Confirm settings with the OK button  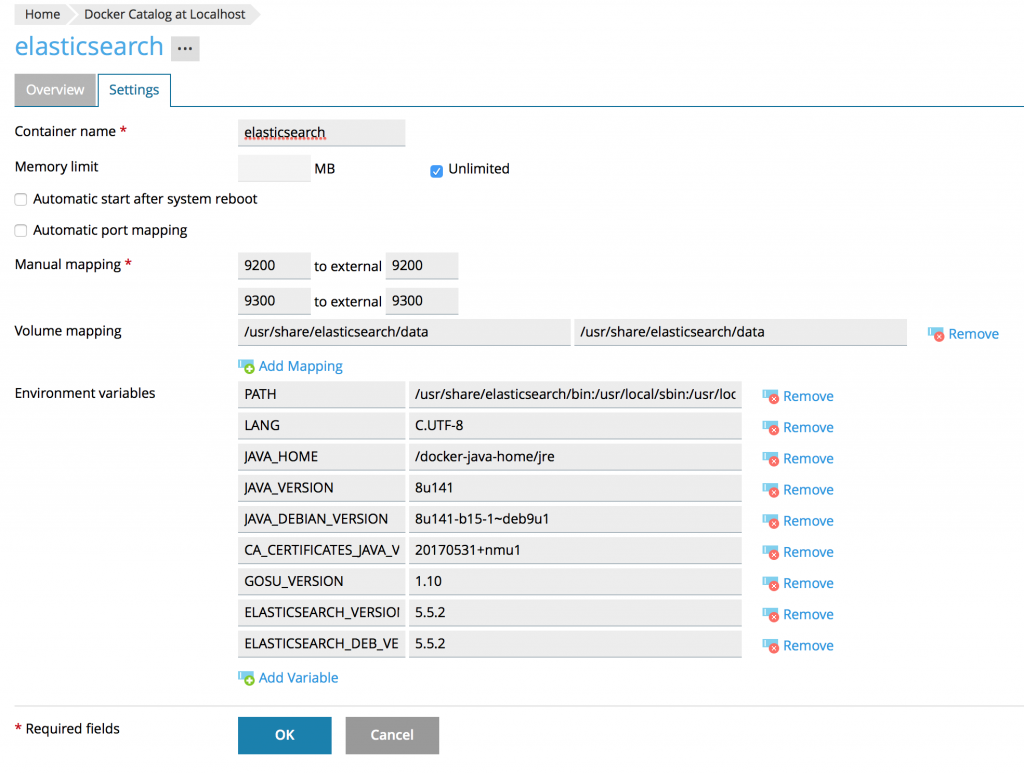pyautogui.click(x=285, y=735)
